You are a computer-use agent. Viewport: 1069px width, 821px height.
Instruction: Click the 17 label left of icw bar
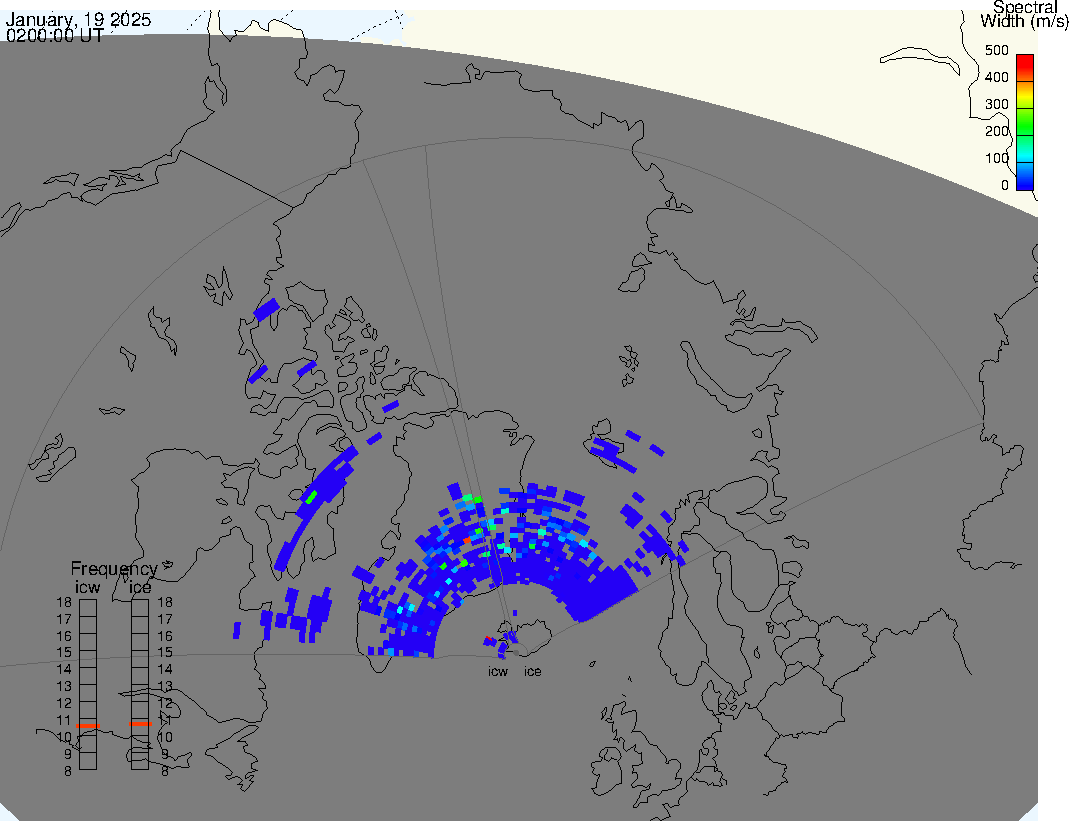coord(64,619)
